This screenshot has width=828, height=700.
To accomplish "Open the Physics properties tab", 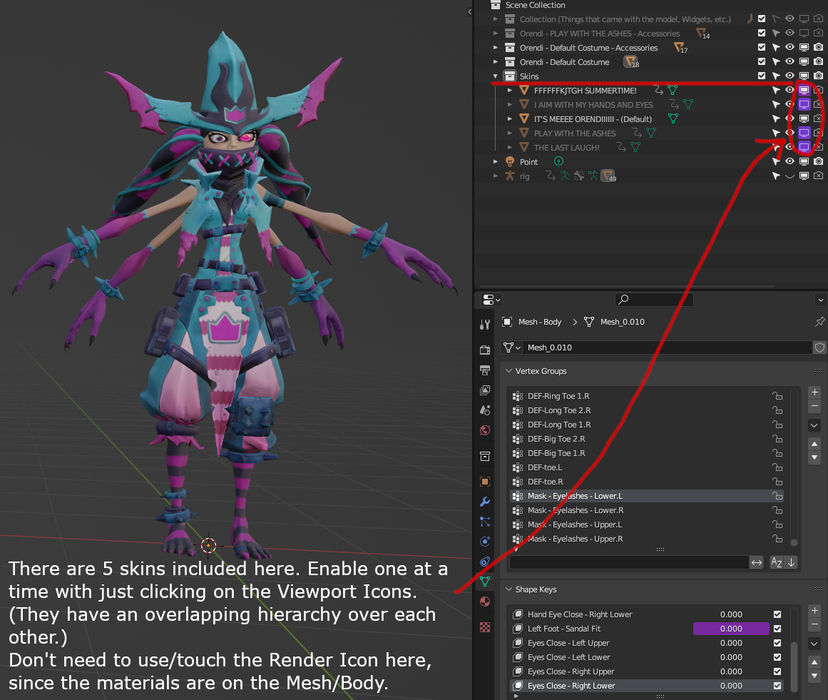I will click(x=485, y=542).
